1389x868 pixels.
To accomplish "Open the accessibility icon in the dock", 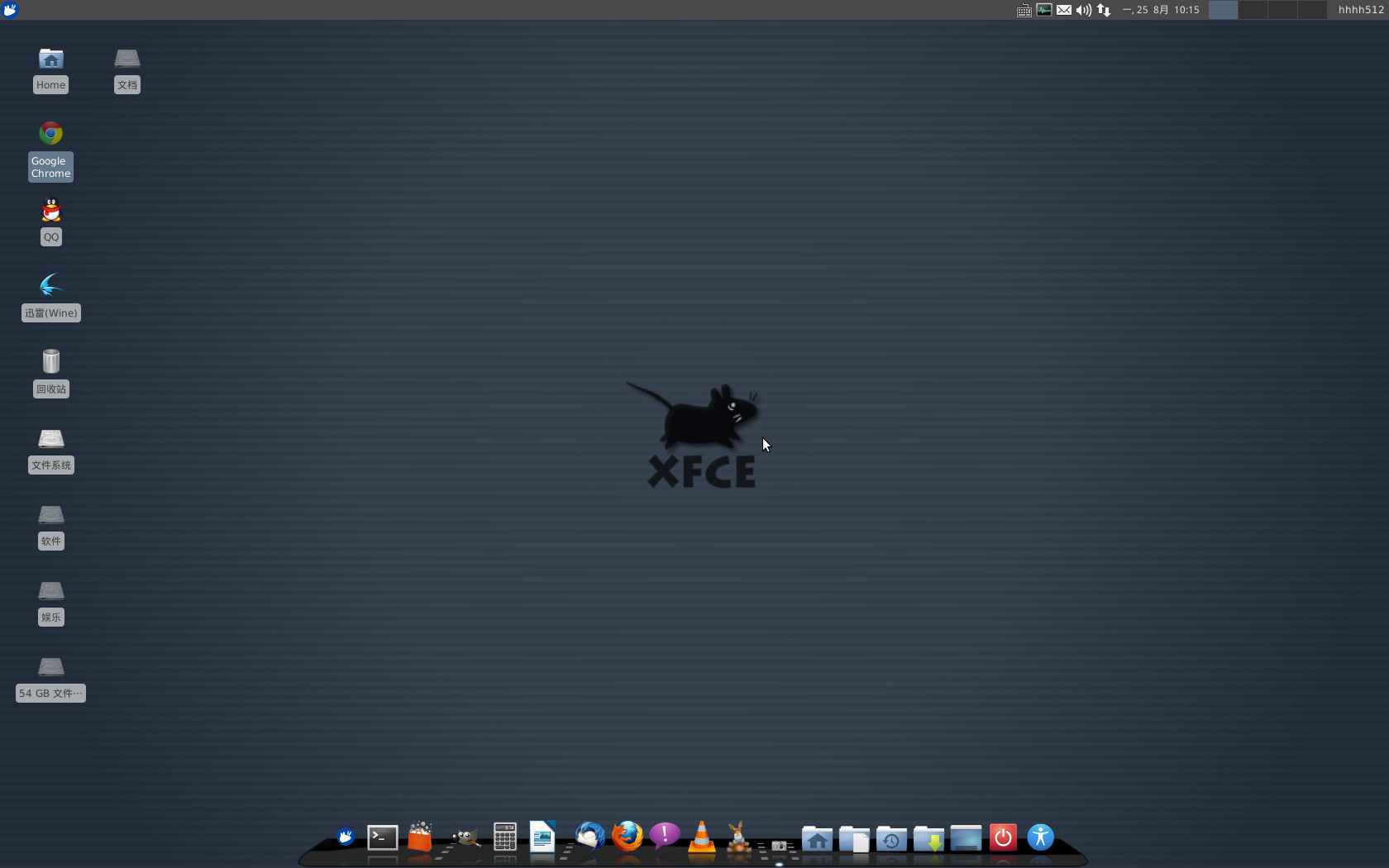I will [x=1040, y=837].
